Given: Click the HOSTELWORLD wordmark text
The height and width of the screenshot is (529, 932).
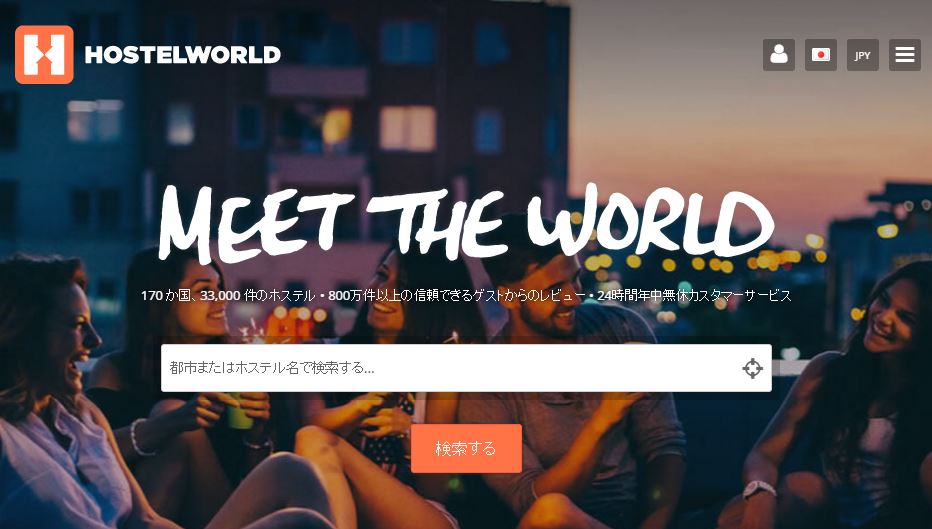Looking at the screenshot, I should coord(182,55).
